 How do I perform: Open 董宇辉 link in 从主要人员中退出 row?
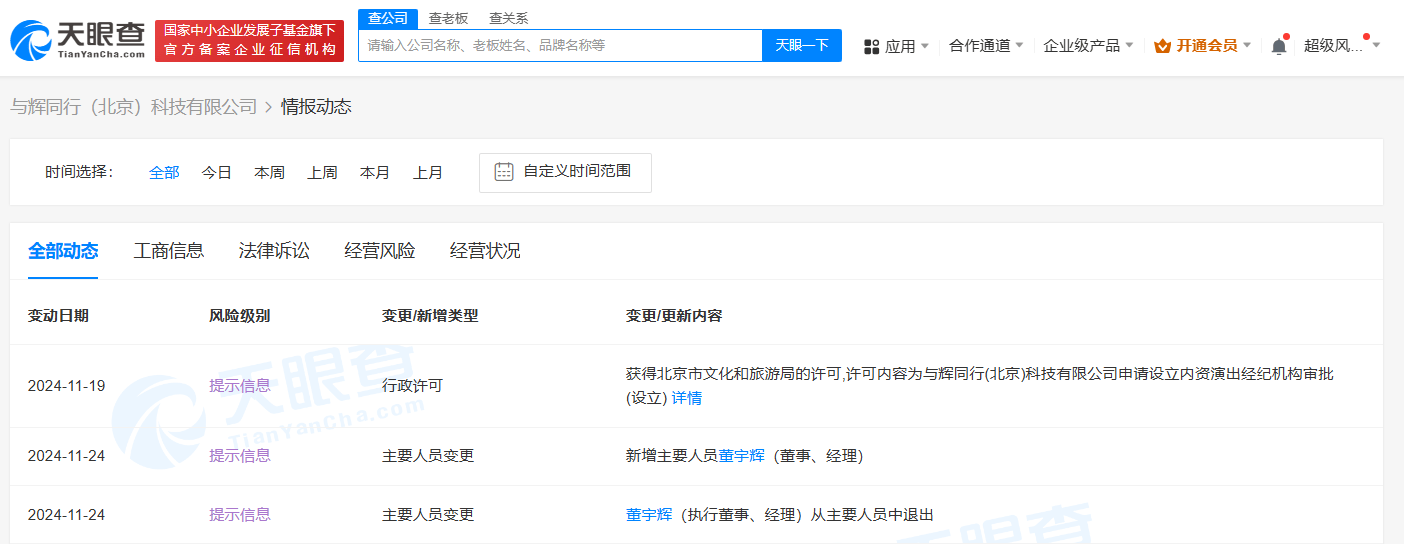[649, 515]
